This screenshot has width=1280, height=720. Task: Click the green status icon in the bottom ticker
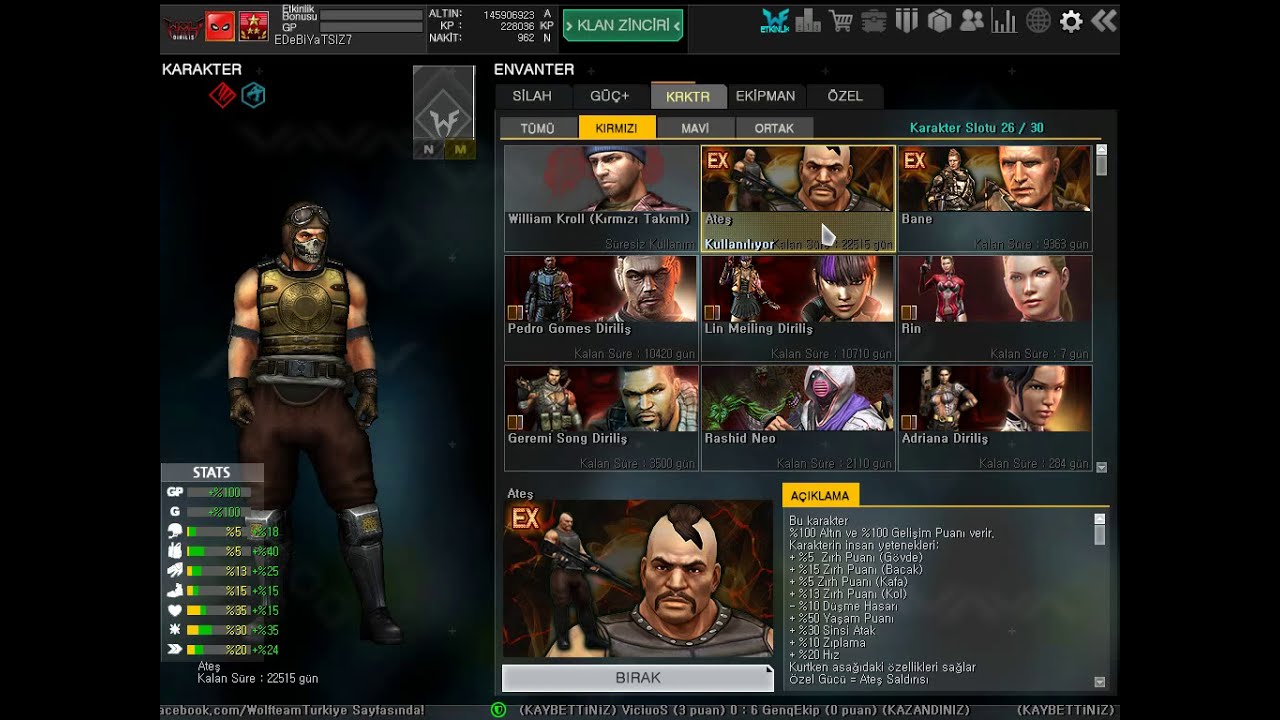point(498,710)
